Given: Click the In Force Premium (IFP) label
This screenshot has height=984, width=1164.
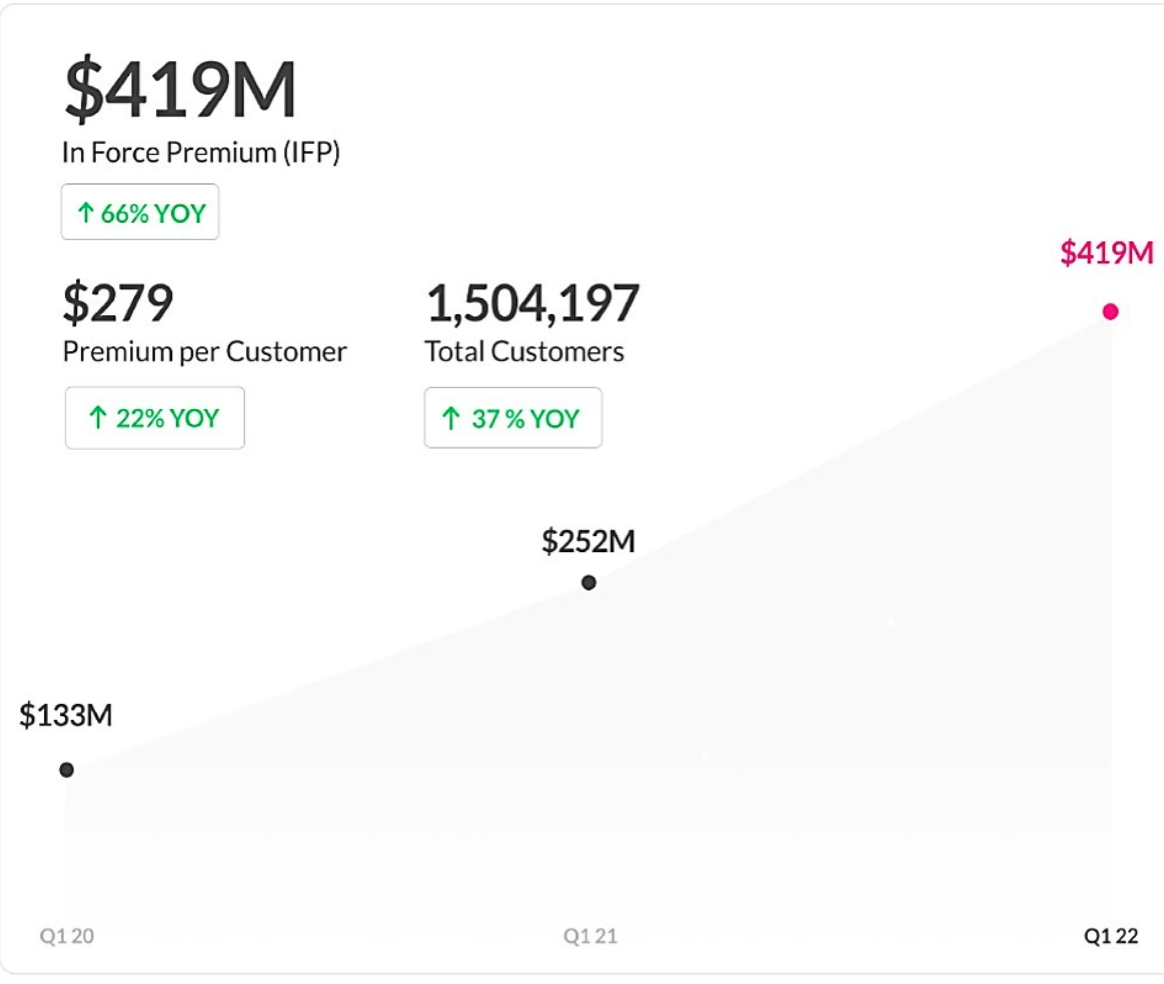Looking at the screenshot, I should [x=201, y=153].
